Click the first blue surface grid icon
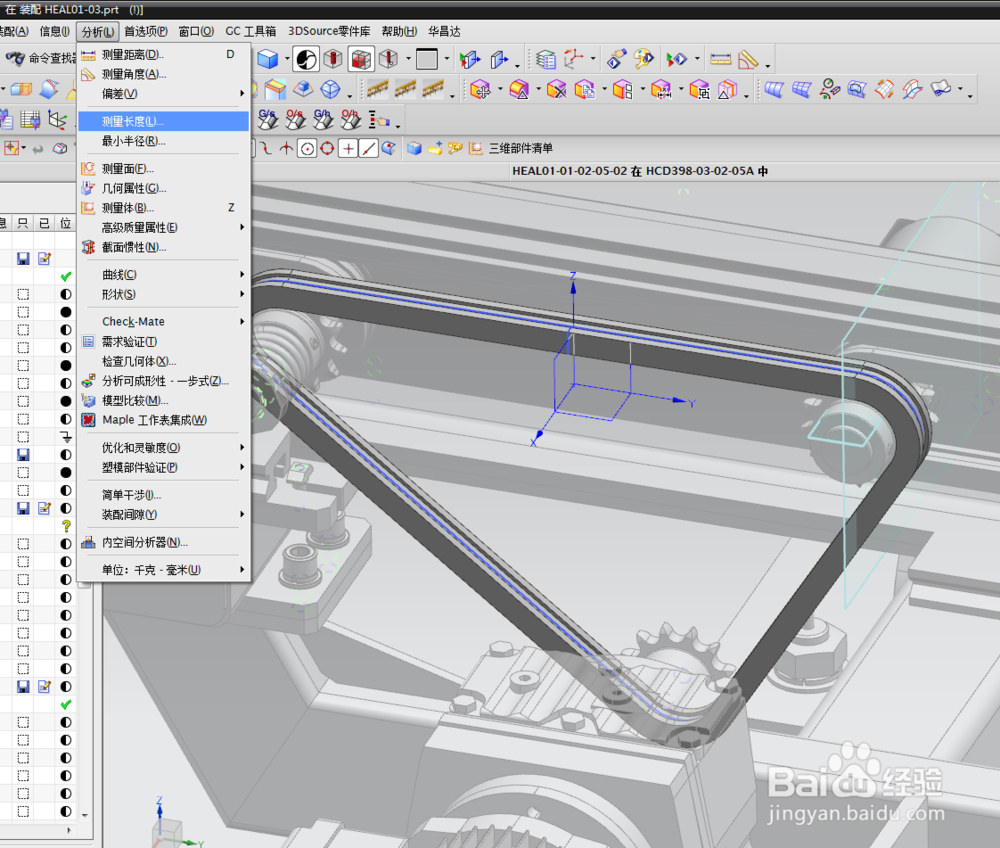Viewport: 1000px width, 848px height. (774, 90)
